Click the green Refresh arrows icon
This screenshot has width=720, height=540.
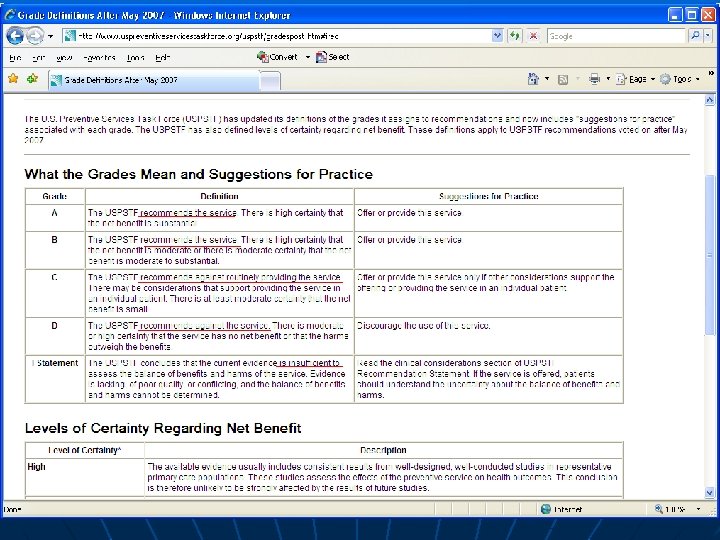click(515, 36)
